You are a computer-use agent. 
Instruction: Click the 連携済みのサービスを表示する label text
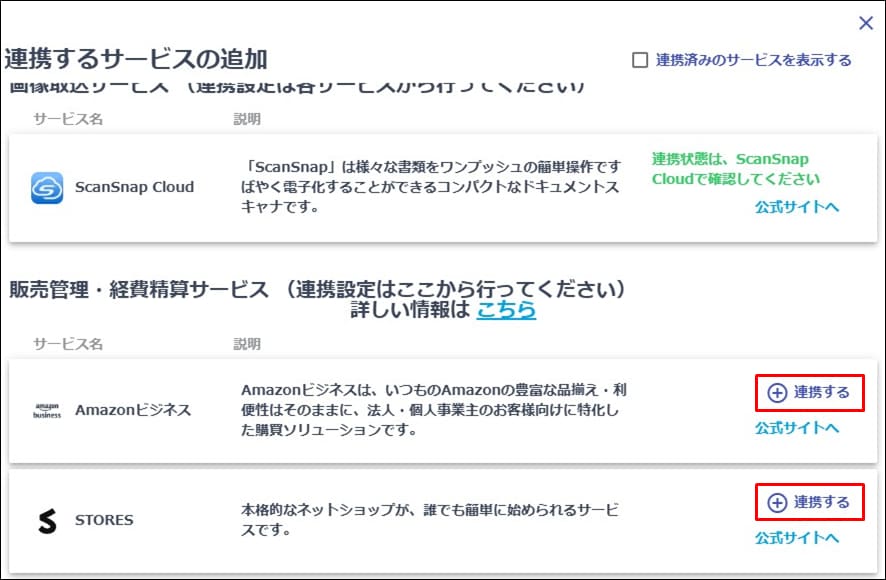tap(753, 60)
